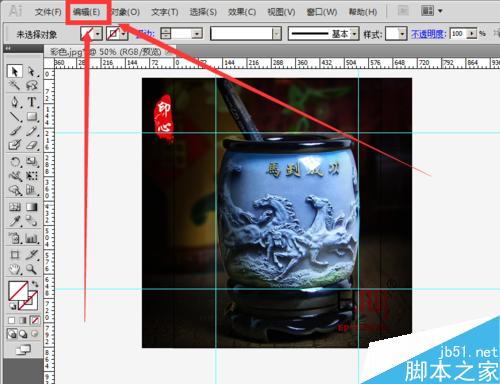The height and width of the screenshot is (384, 500).
Task: Open Adobe Bridge from the menu bar
Action: click(403, 11)
